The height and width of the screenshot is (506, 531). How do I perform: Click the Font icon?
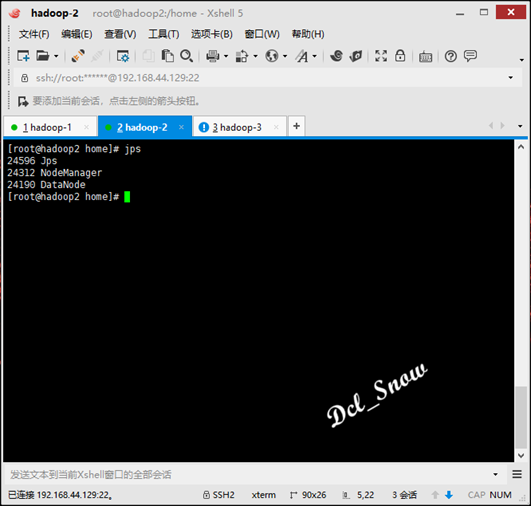pos(301,56)
